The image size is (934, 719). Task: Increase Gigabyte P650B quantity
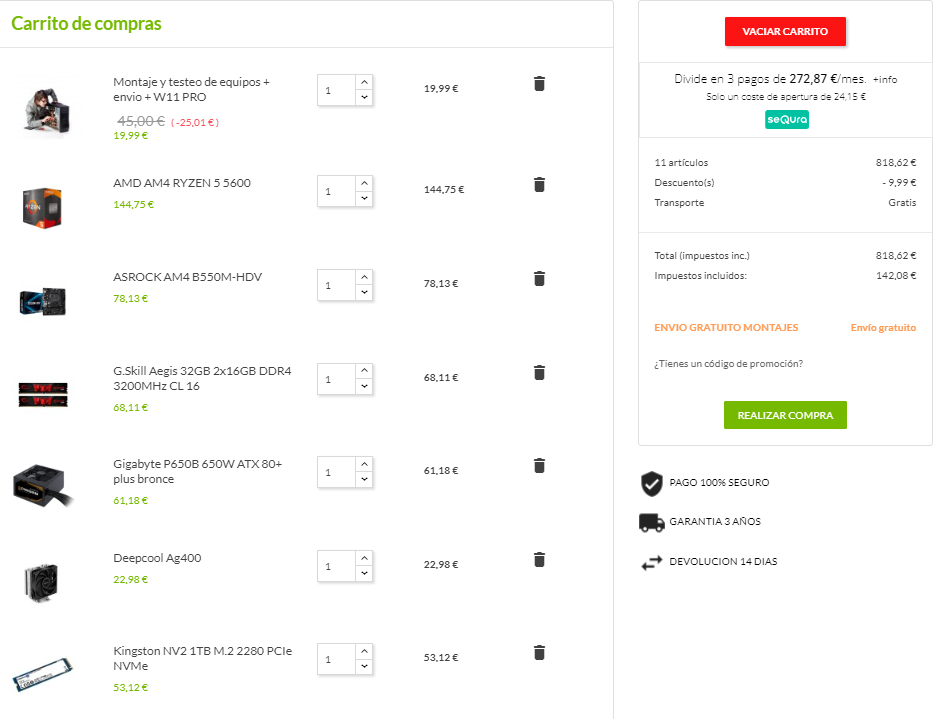point(365,465)
